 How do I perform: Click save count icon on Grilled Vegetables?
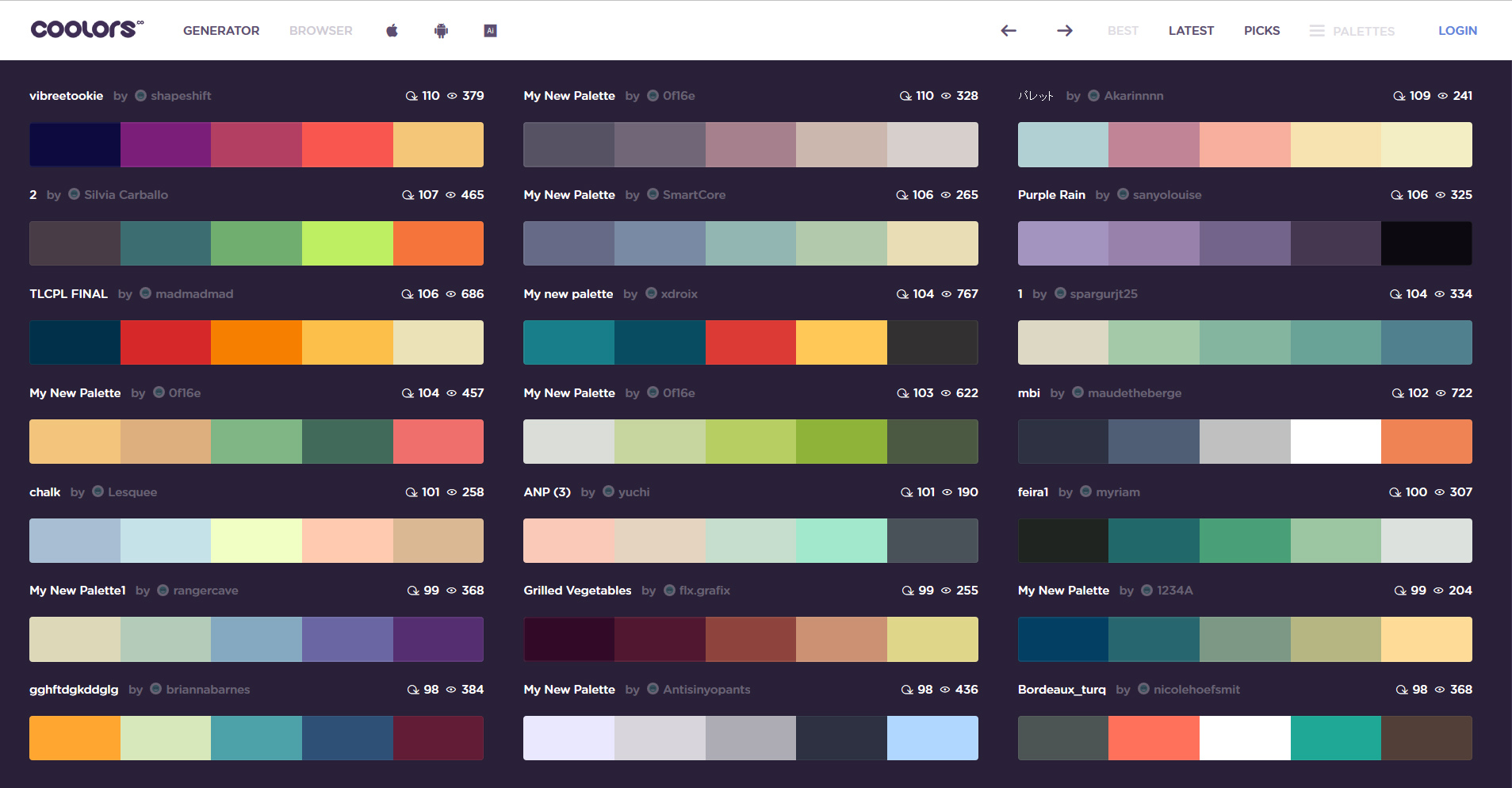click(908, 591)
